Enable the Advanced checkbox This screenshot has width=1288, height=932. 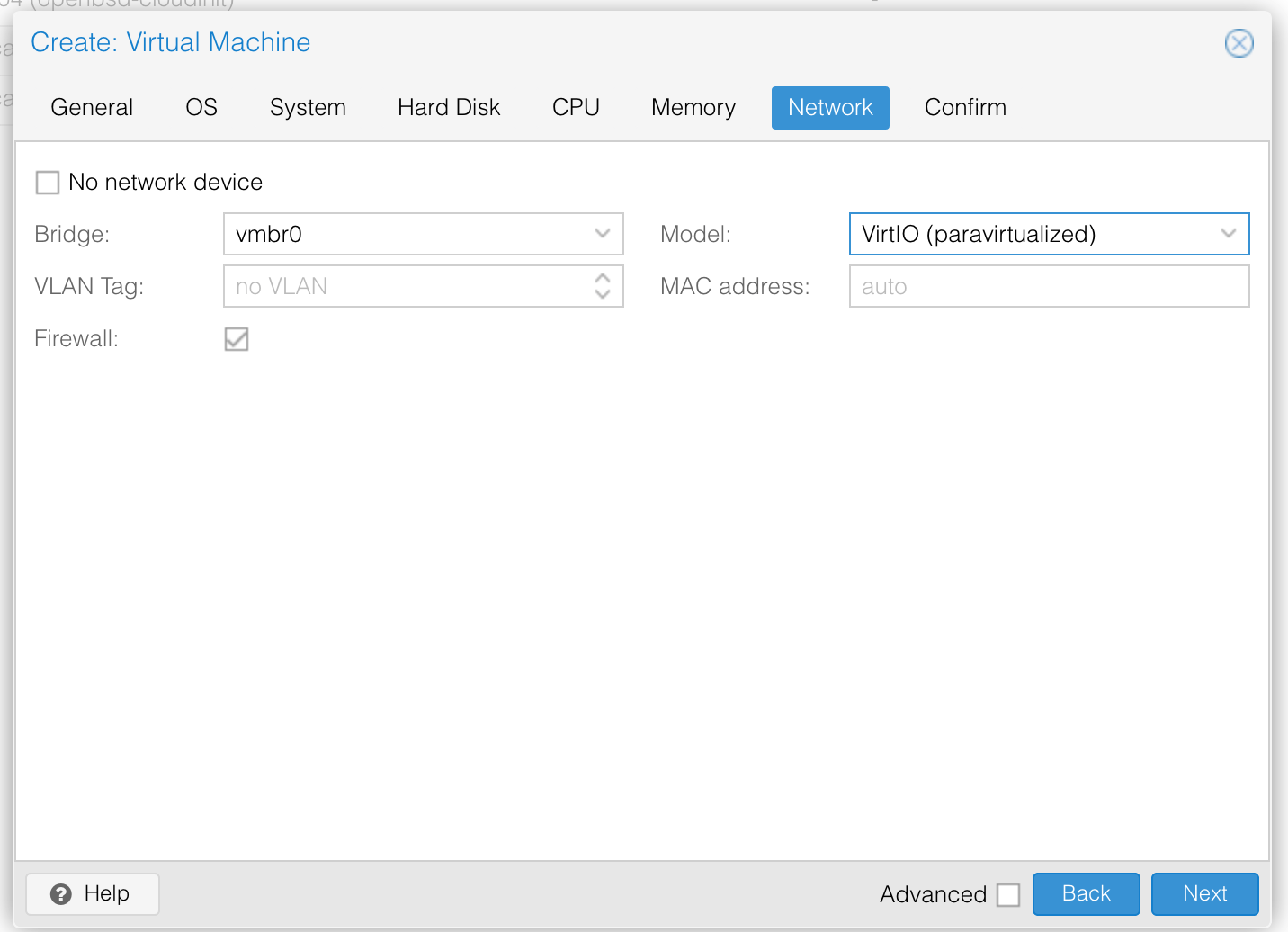tap(1008, 893)
